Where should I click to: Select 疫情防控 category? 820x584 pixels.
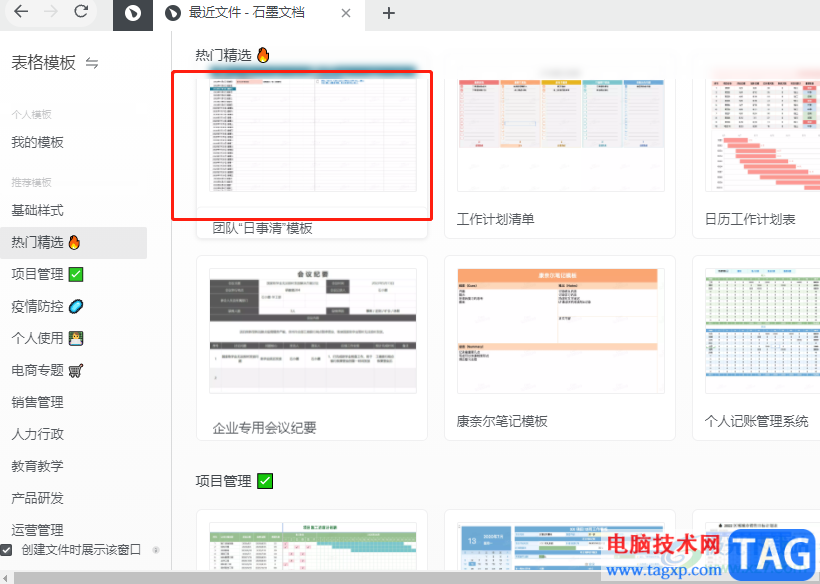47,306
